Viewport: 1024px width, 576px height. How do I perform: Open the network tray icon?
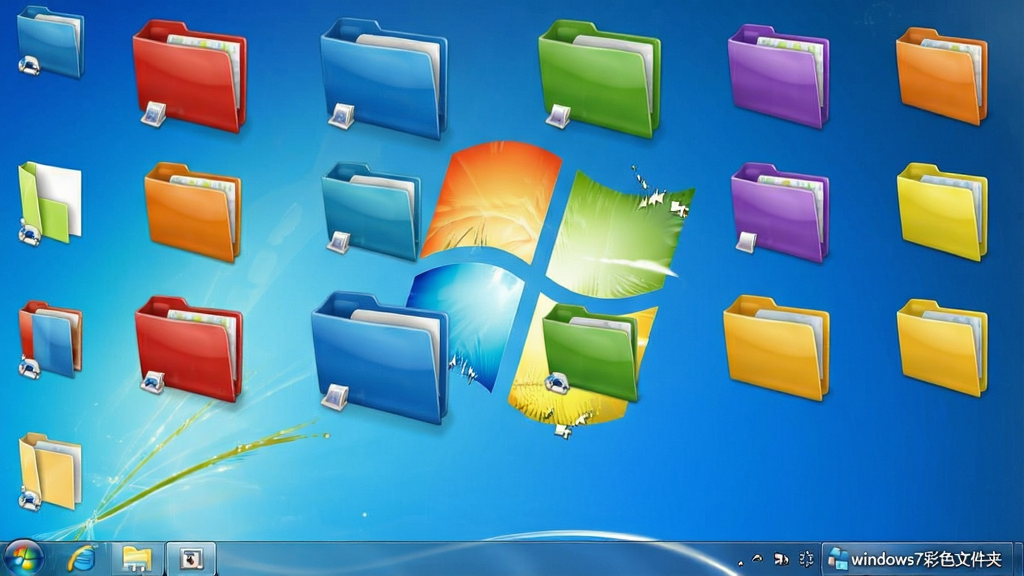(x=780, y=559)
